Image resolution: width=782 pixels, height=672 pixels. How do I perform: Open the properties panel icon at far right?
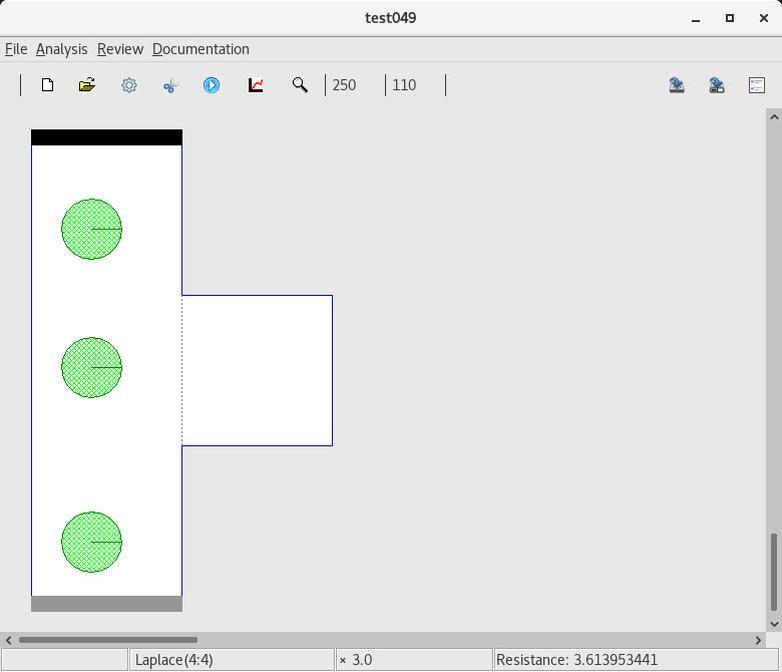pos(757,85)
